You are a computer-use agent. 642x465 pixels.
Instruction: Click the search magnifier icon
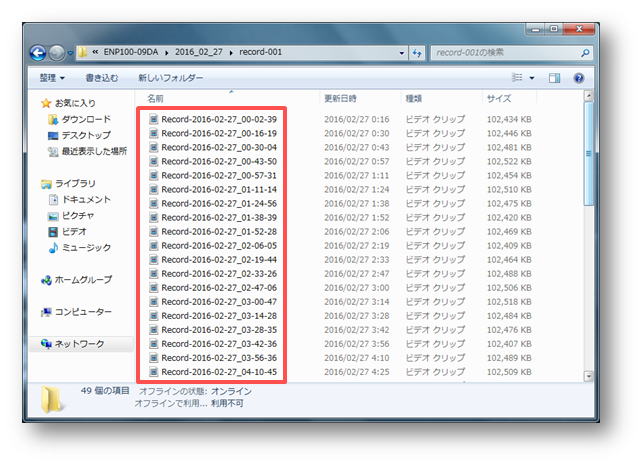tap(585, 53)
